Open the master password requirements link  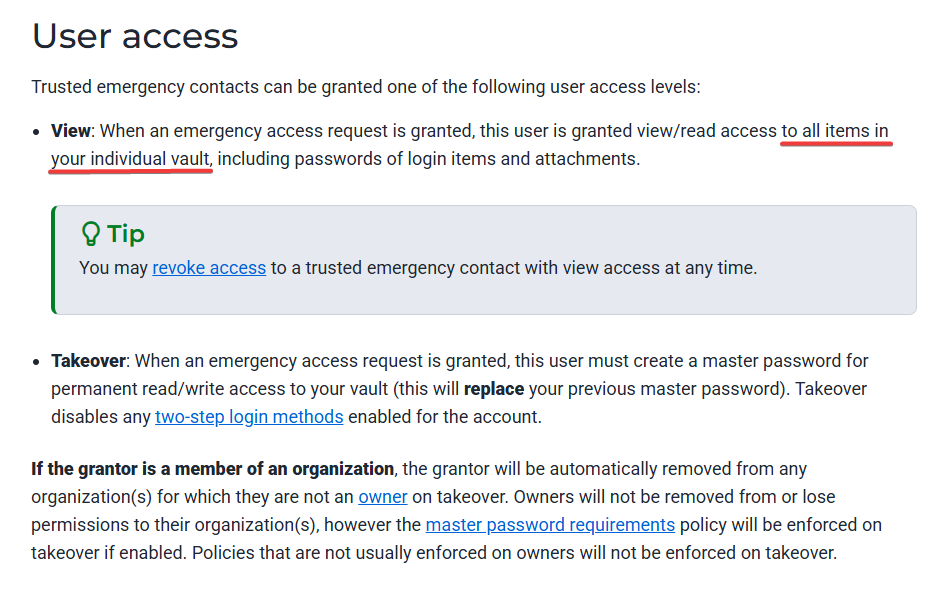550,525
